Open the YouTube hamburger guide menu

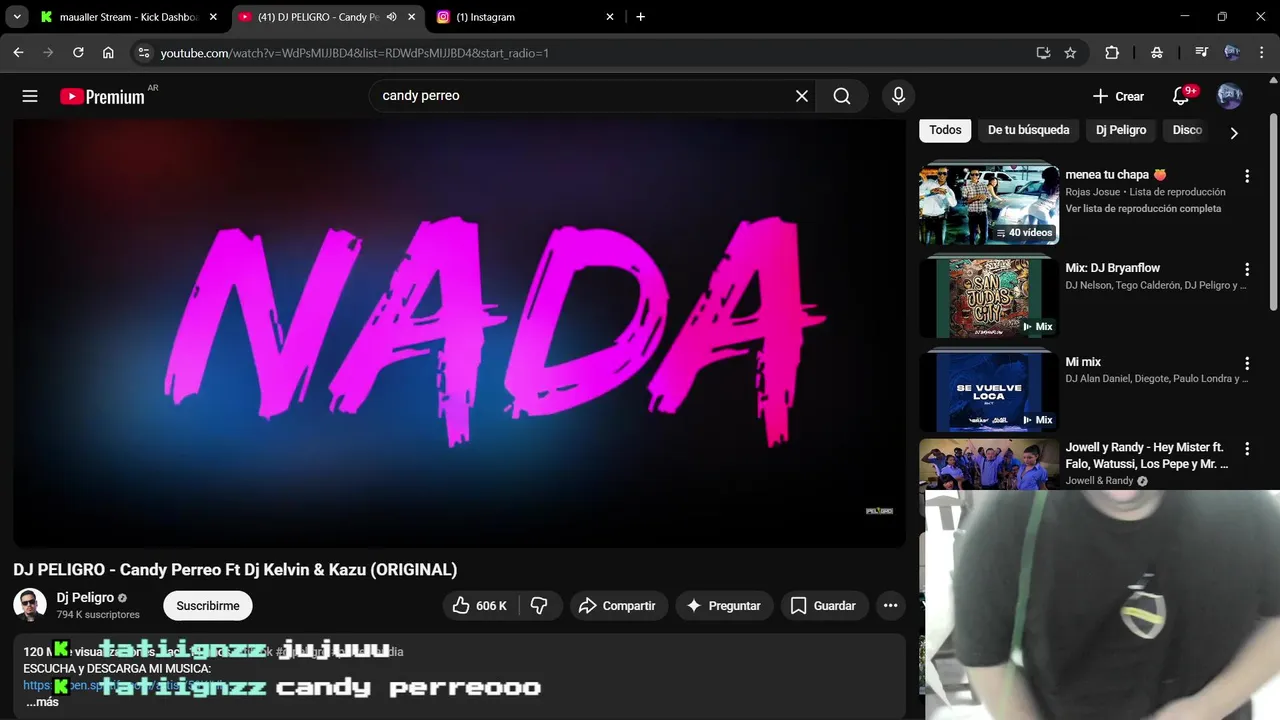(x=30, y=96)
